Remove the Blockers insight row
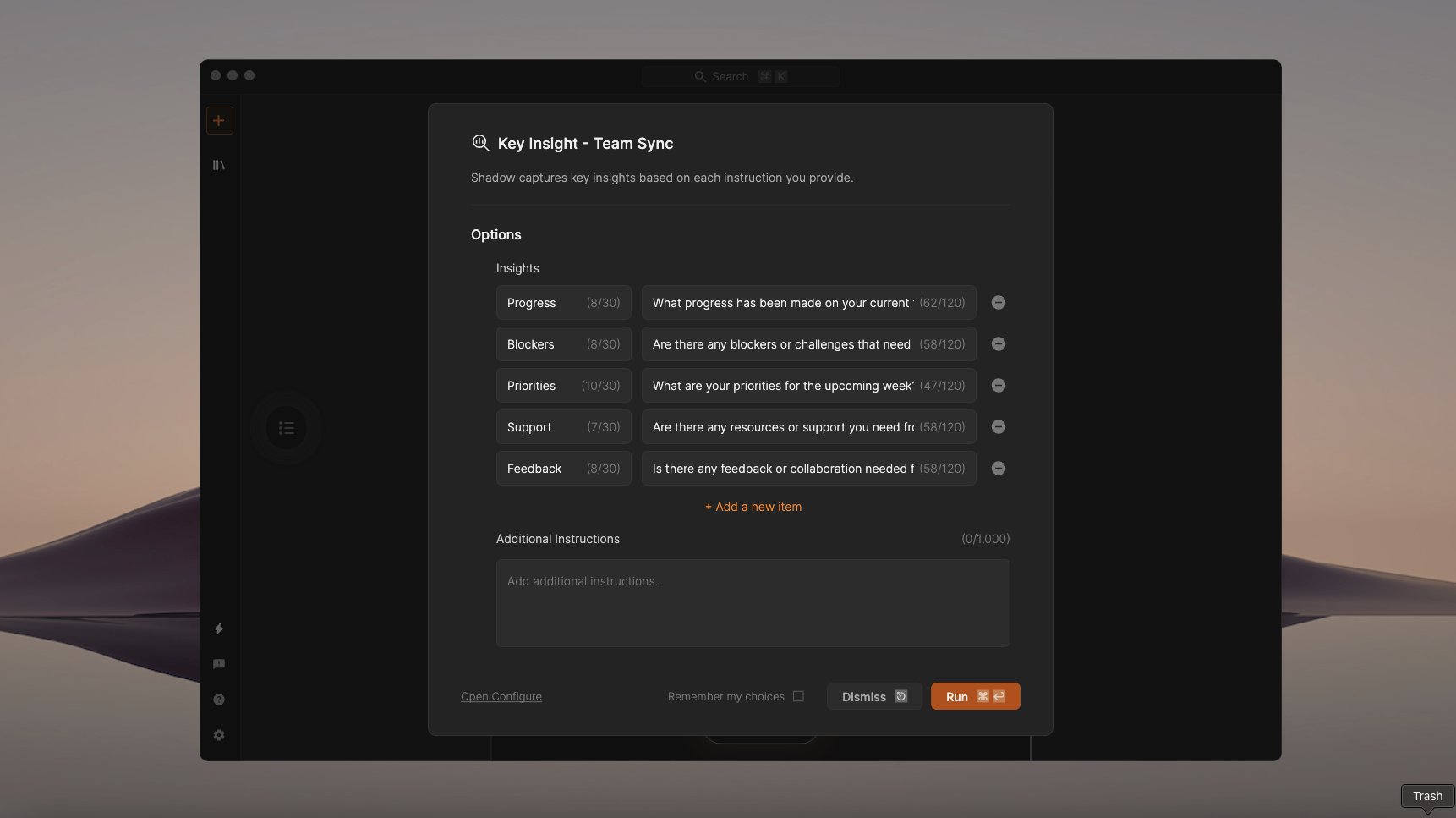This screenshot has height=818, width=1456. 999,344
